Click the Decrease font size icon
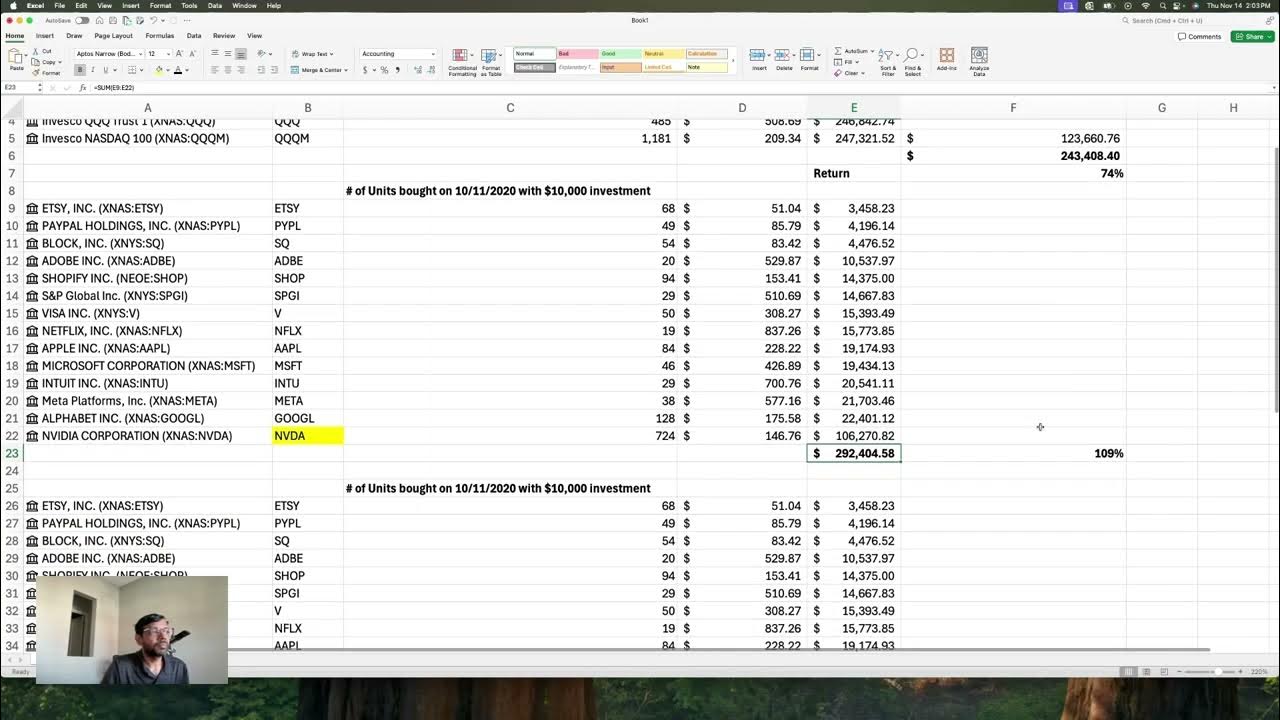Viewport: 1280px width, 720px height. point(192,54)
